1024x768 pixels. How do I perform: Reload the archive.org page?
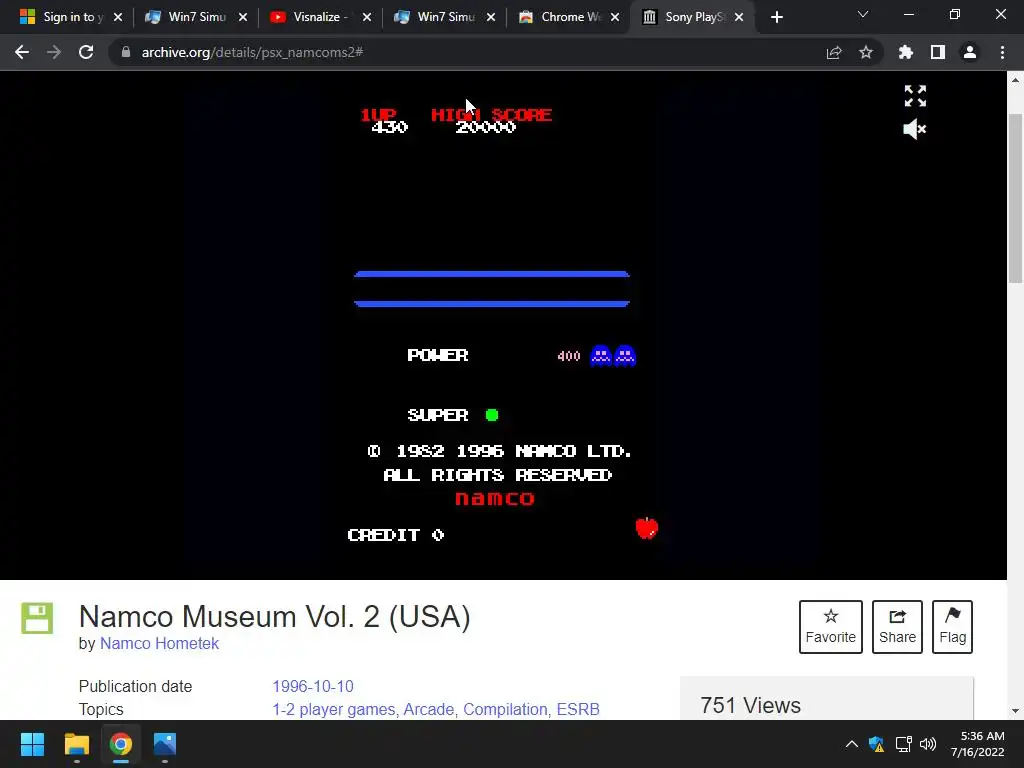(x=86, y=52)
